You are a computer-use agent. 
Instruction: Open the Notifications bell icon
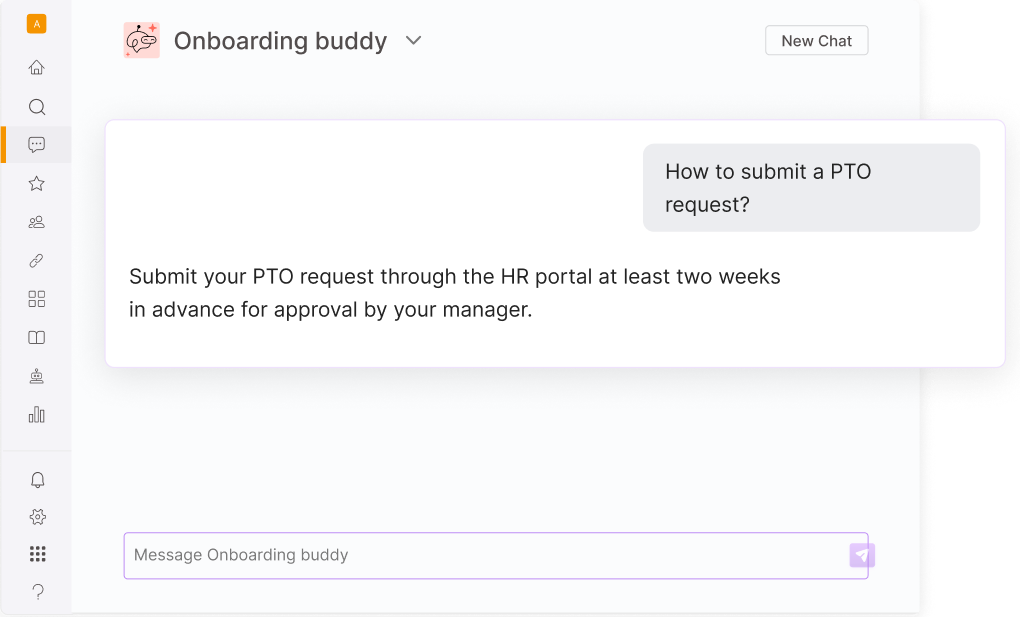[38, 480]
